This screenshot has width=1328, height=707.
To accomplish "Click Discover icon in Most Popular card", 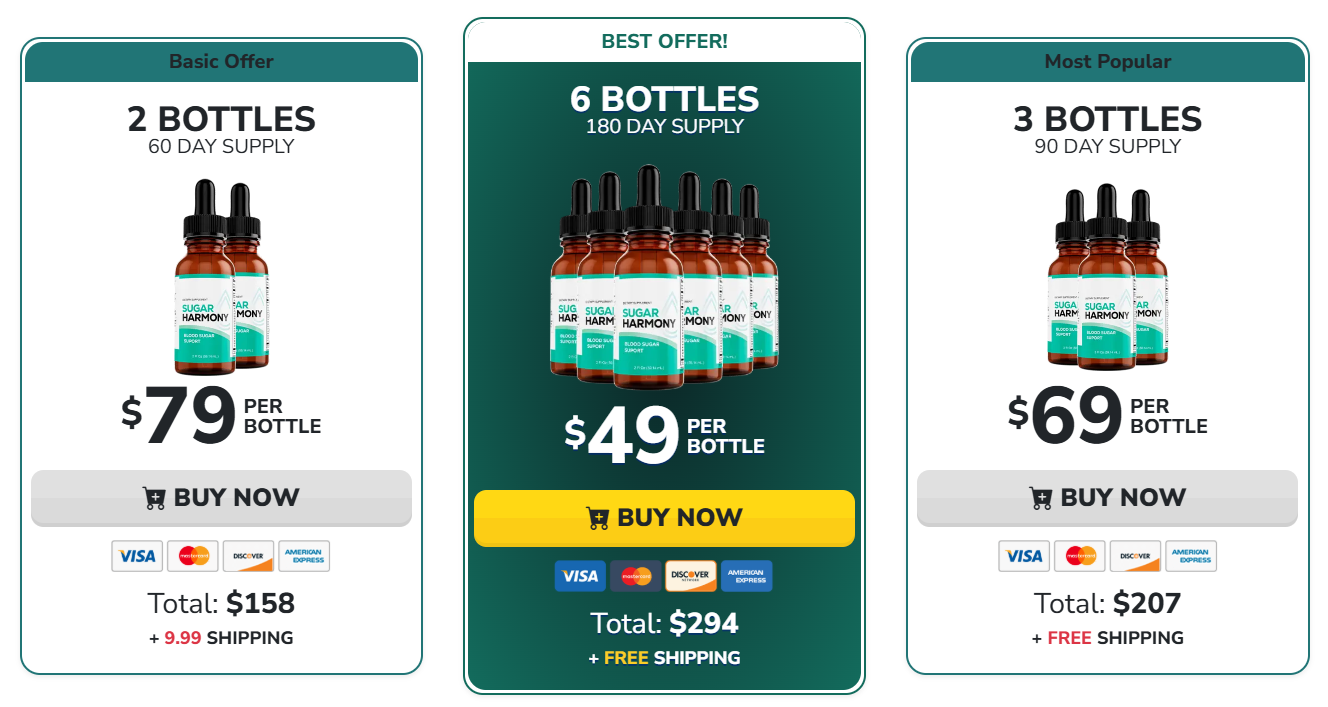I will pos(1135,556).
